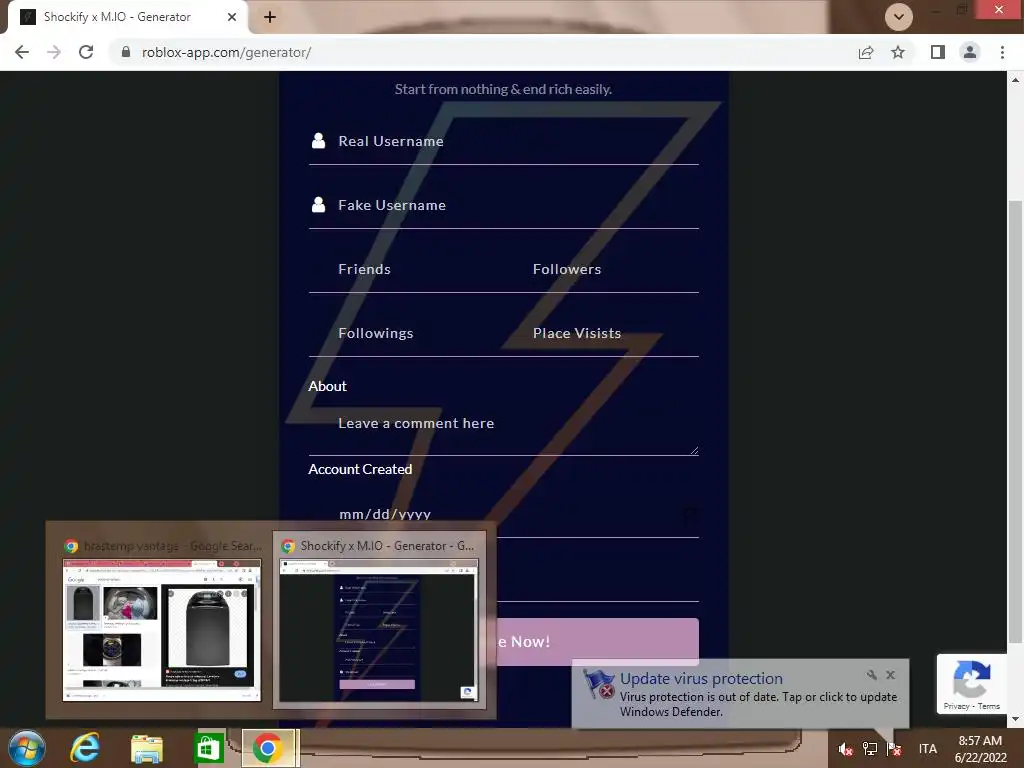Click the address bar URL
1024x768 pixels.
[x=227, y=52]
